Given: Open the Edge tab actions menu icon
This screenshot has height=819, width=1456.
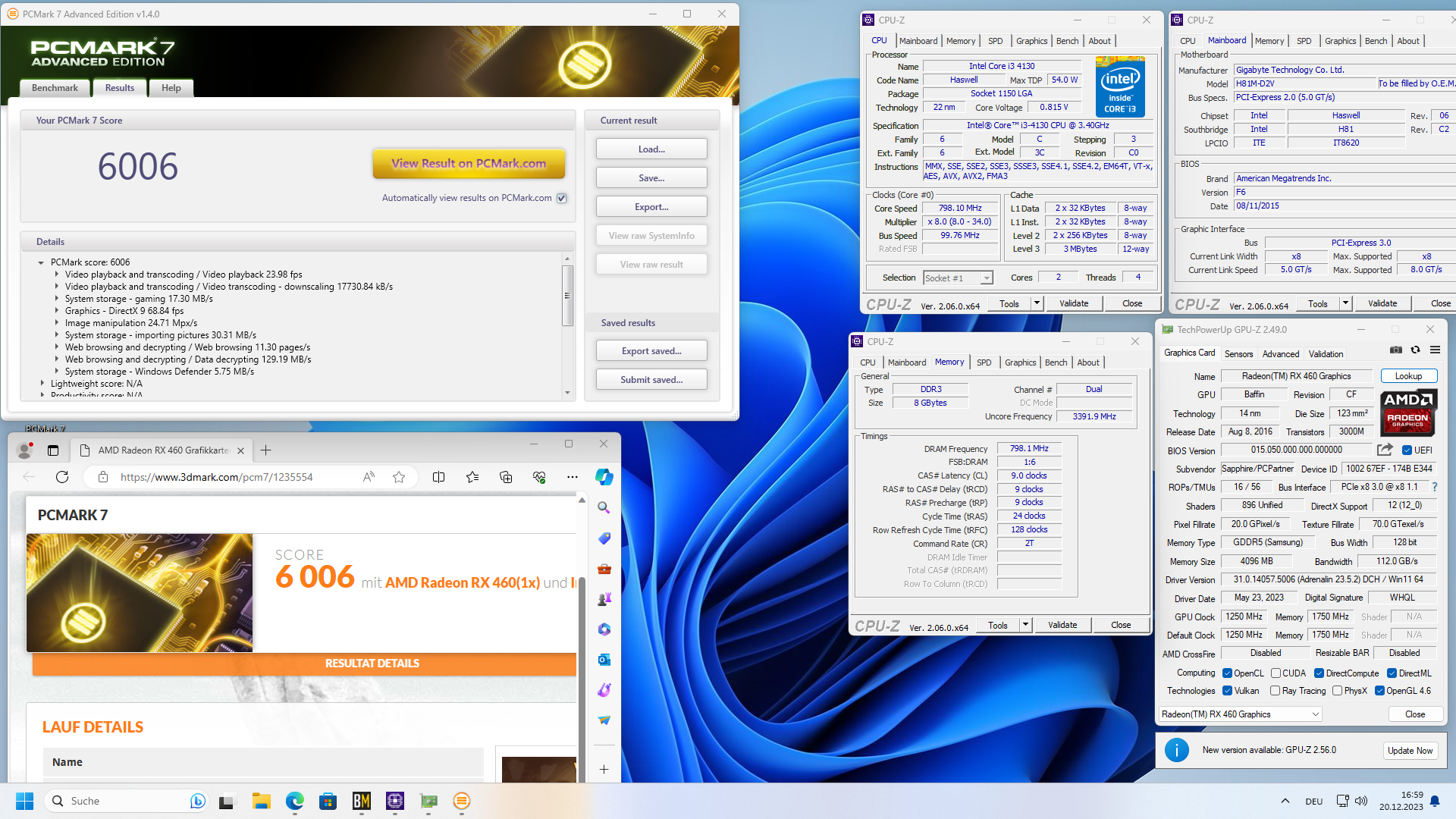Looking at the screenshot, I should click(53, 450).
